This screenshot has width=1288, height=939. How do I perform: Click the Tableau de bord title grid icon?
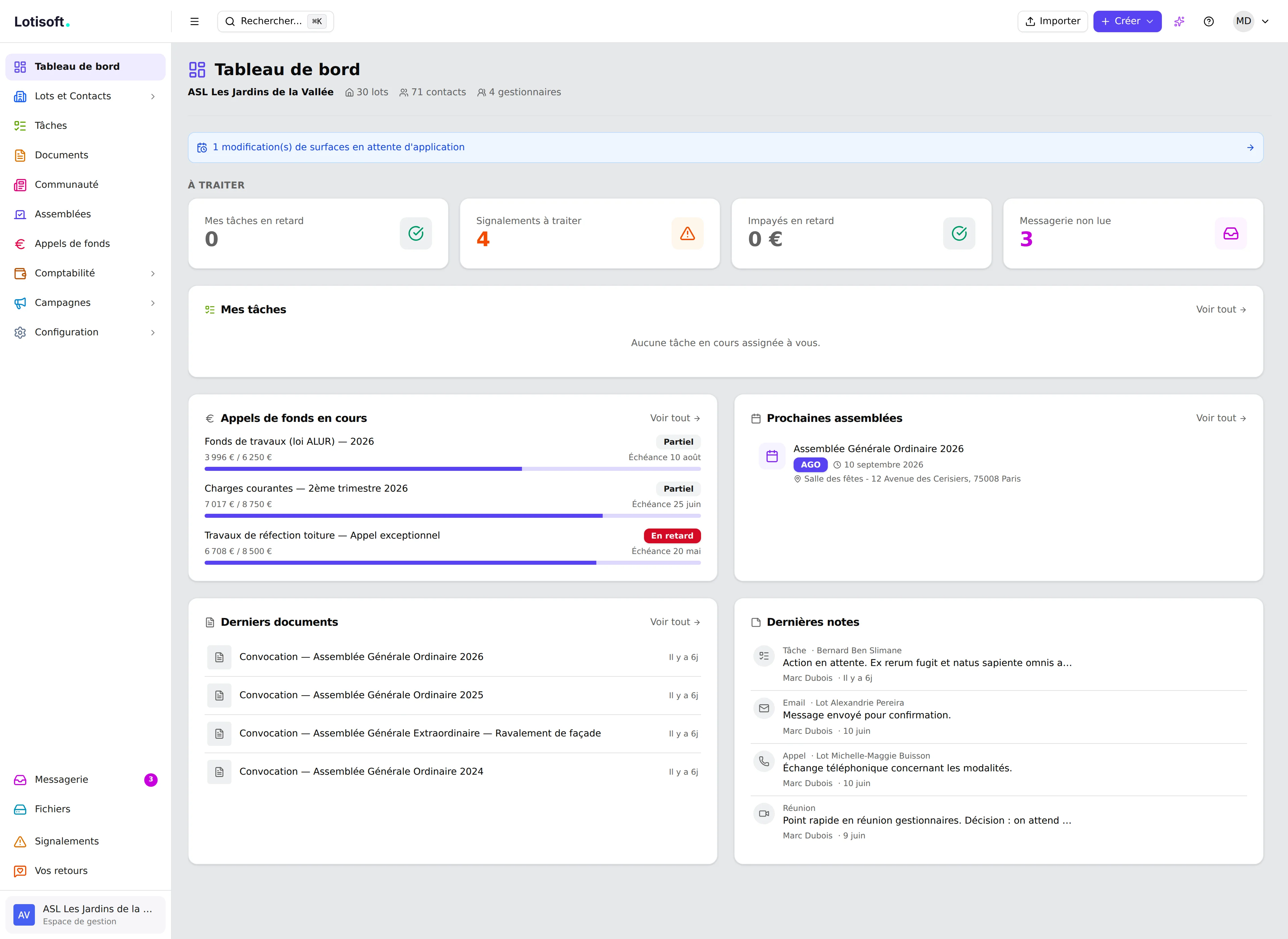point(197,70)
